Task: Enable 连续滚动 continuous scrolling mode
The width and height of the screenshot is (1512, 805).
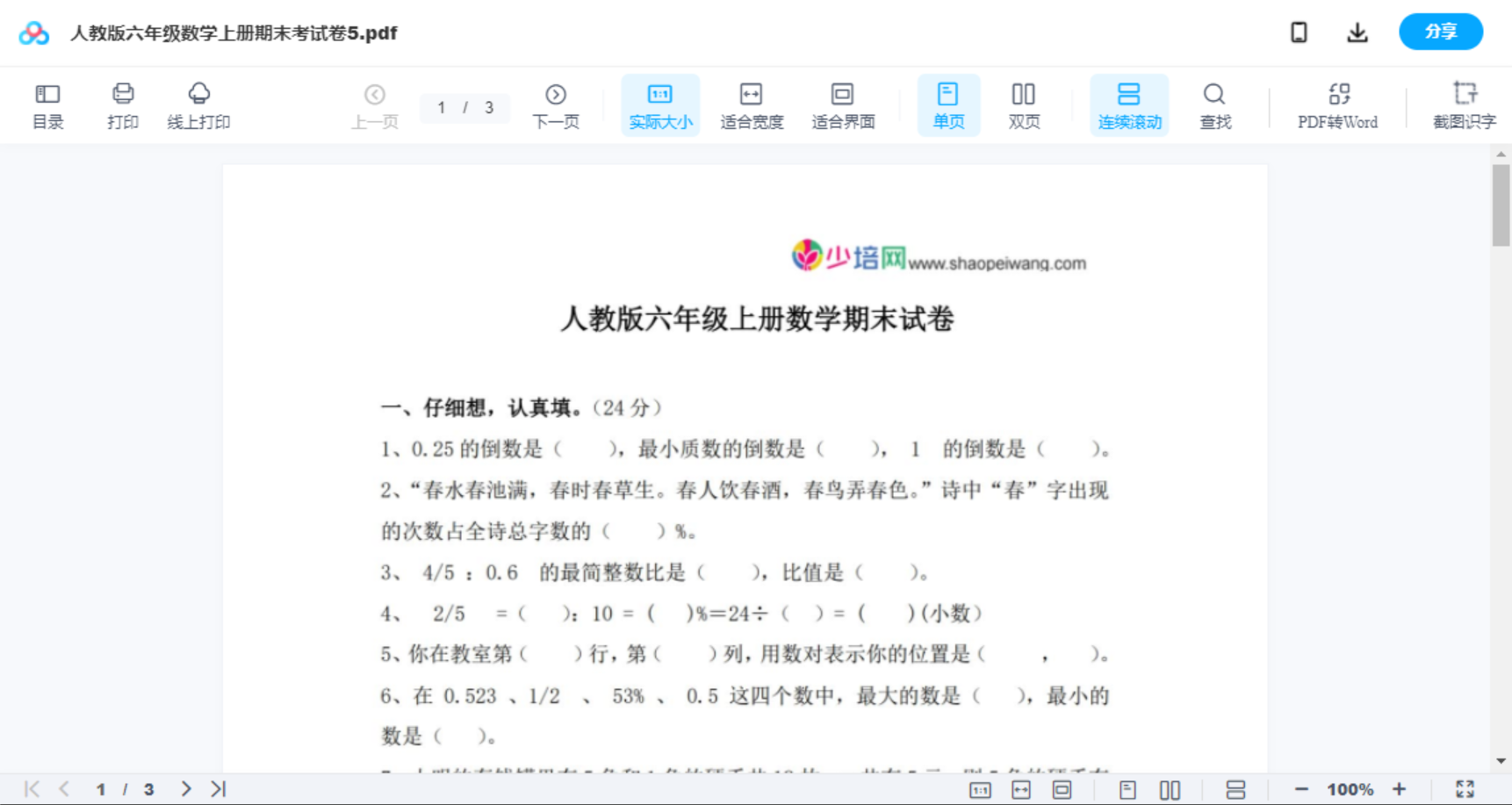Action: coord(1128,104)
